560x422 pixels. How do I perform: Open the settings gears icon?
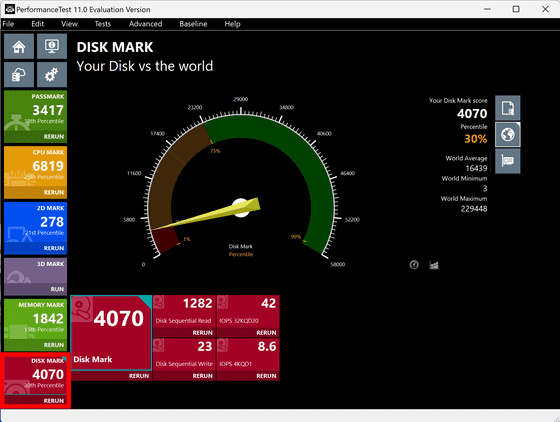click(x=52, y=75)
